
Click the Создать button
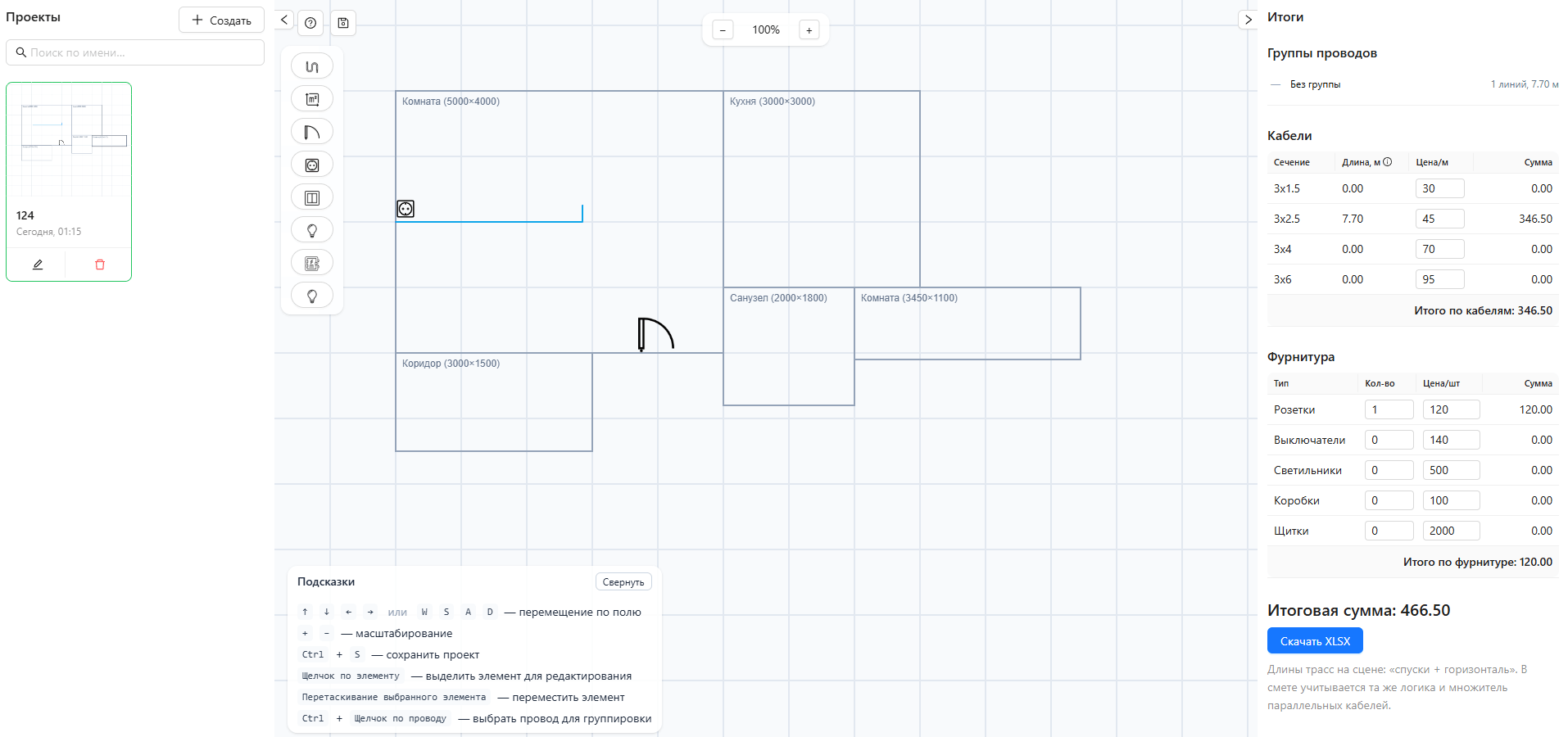pyautogui.click(x=221, y=20)
